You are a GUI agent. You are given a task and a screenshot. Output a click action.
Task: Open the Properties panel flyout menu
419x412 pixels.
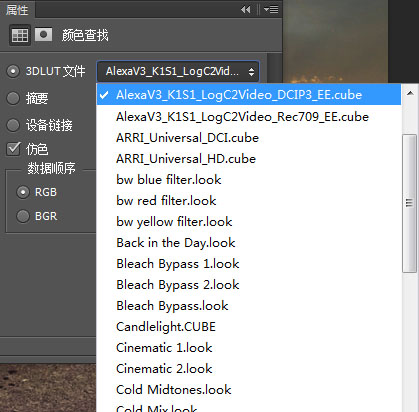coord(271,10)
